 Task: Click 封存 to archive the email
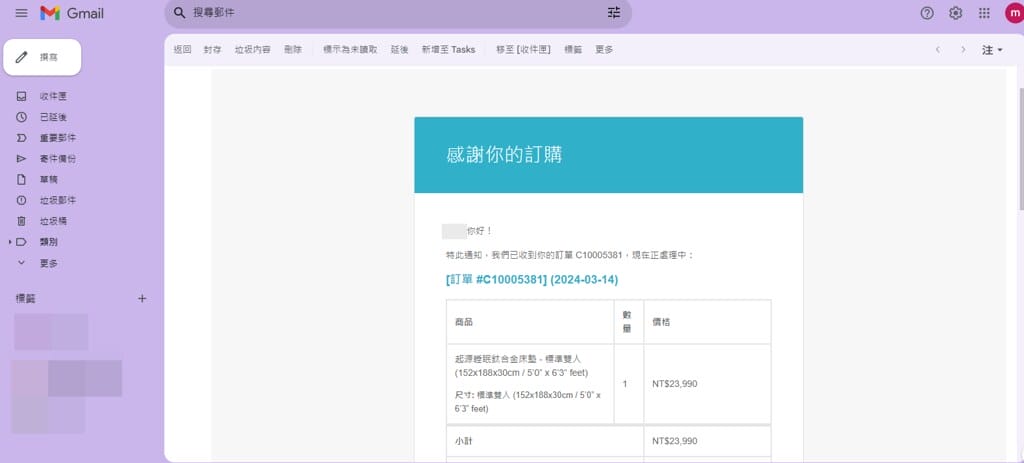(212, 50)
